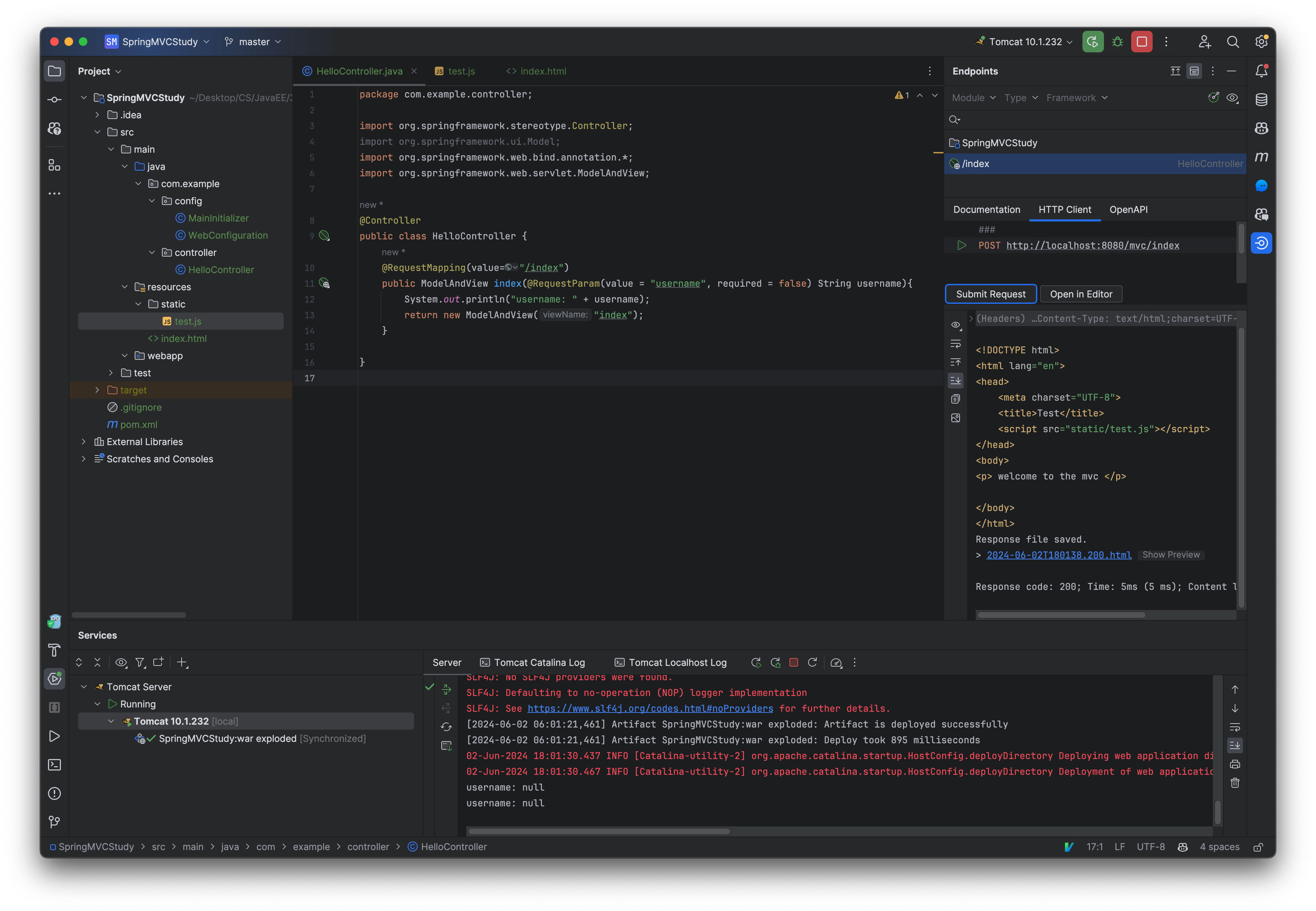The height and width of the screenshot is (911, 1316).
Task: Toggle scroll to end in response panel
Action: tap(956, 380)
